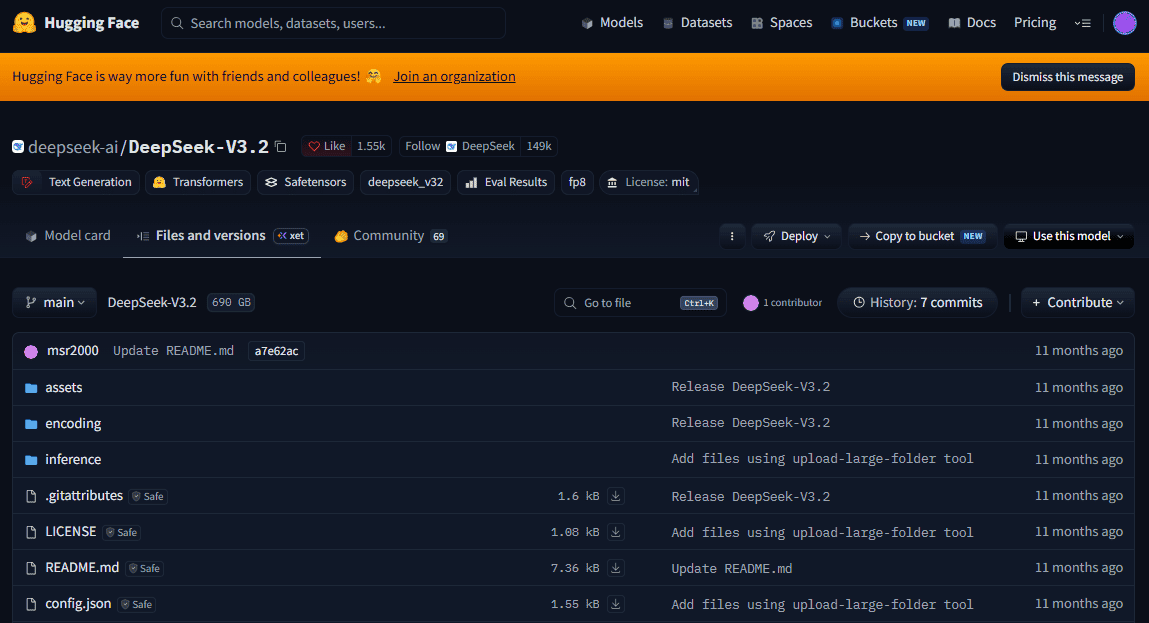
Task: Focus the search models input
Action: [x=333, y=23]
